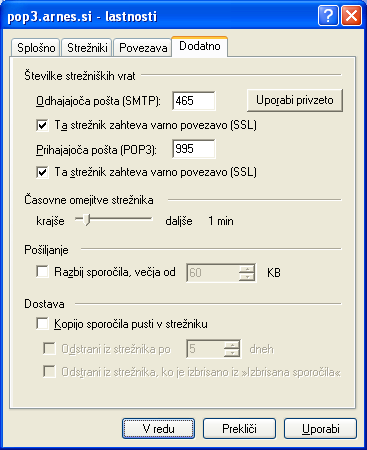Select the Dodatno tab
The image size is (367, 450).
(x=200, y=46)
